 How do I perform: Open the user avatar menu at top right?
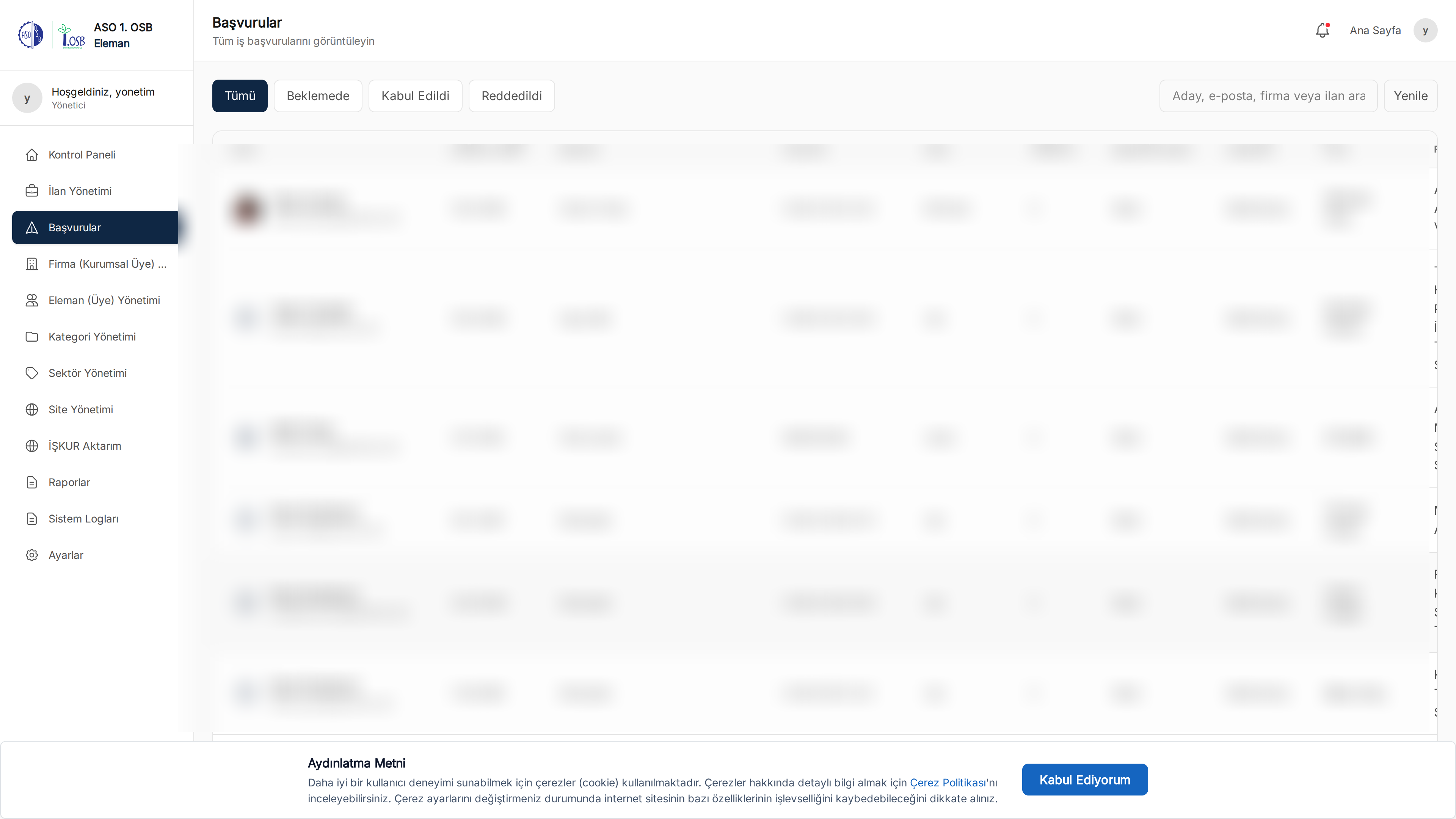[1425, 30]
